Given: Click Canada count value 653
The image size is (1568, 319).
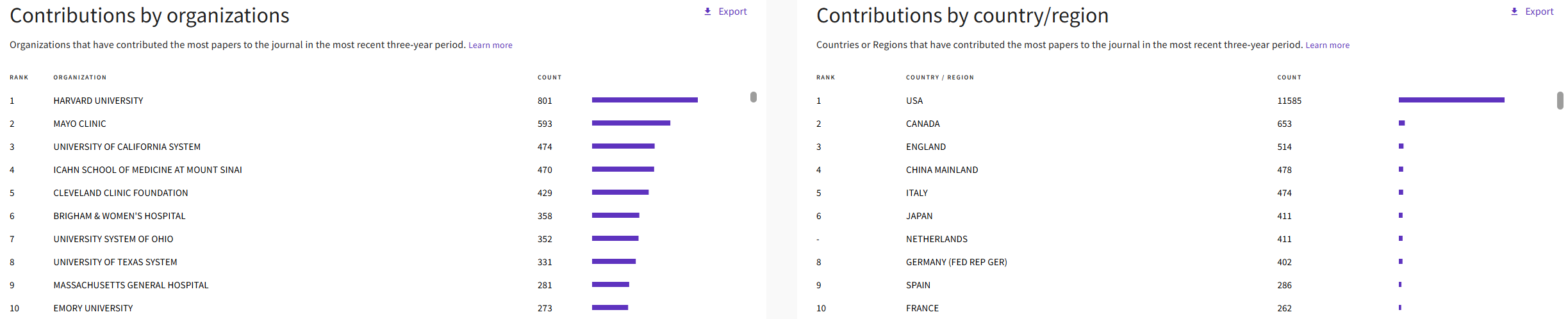Looking at the screenshot, I should pos(1284,124).
